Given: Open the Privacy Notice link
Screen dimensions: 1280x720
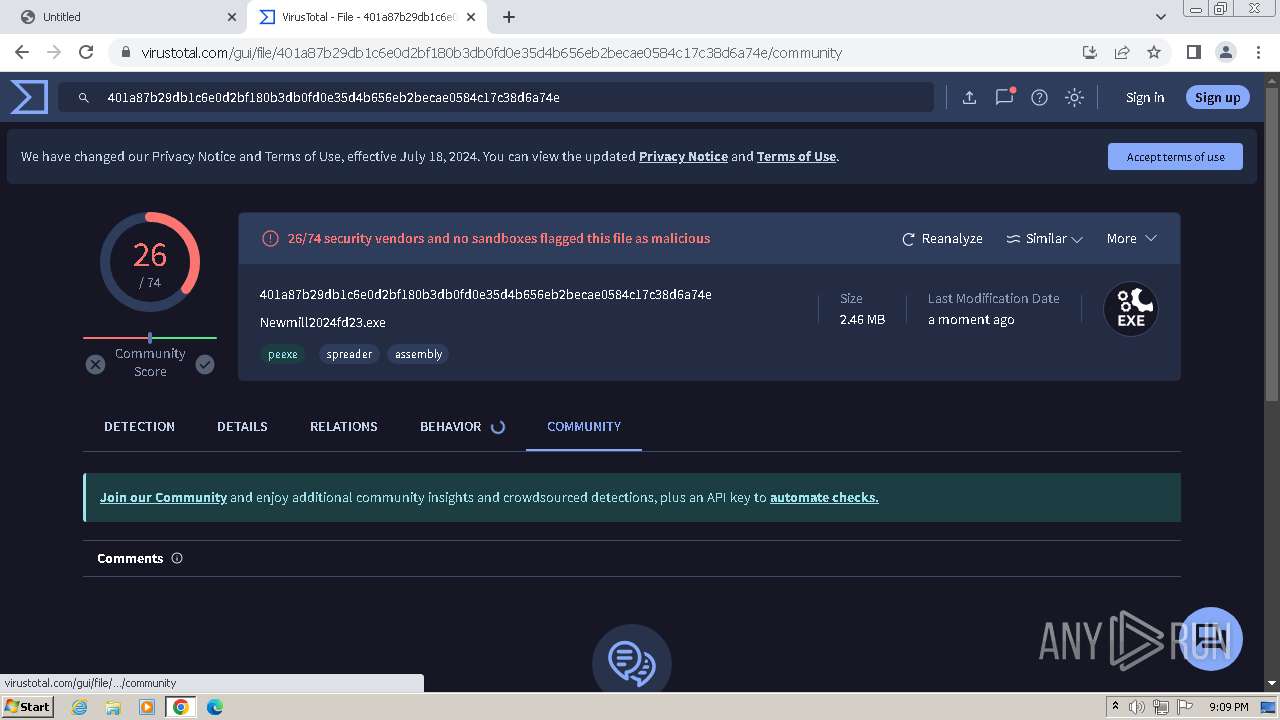Looking at the screenshot, I should (x=683, y=156).
